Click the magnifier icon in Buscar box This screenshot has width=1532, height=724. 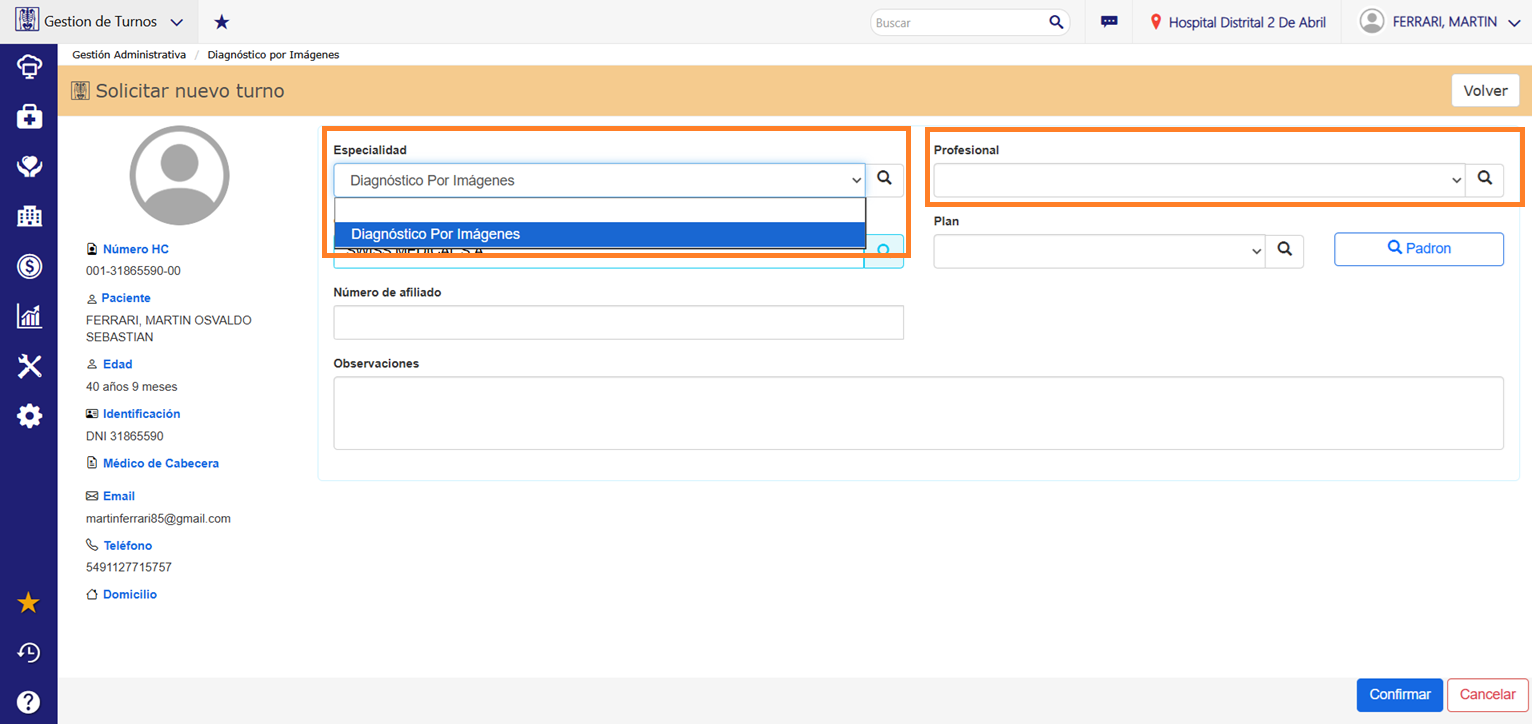[1056, 22]
